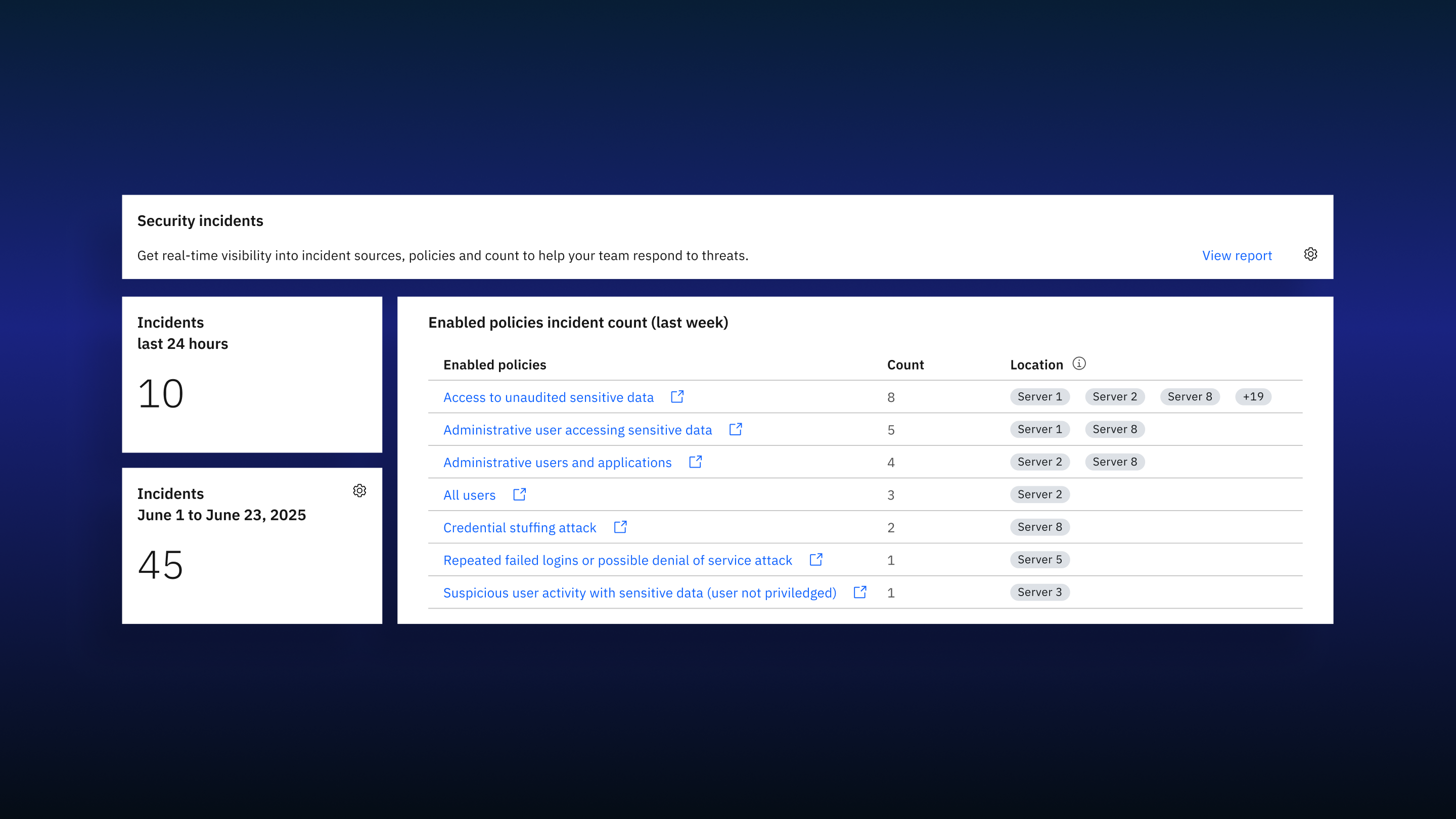Click count 3 for All users

click(x=891, y=495)
